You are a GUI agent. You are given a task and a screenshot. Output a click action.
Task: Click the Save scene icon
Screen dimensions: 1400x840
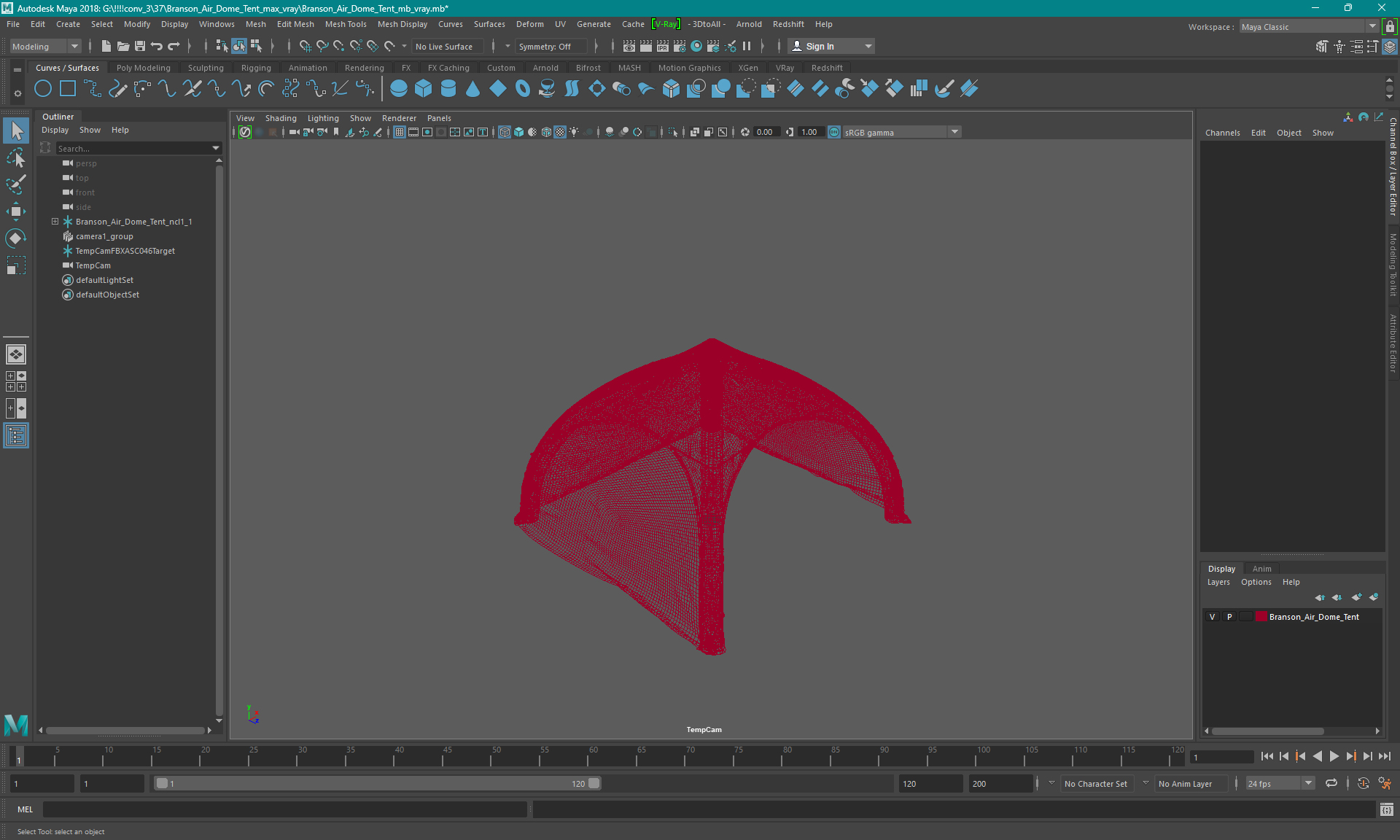(140, 46)
